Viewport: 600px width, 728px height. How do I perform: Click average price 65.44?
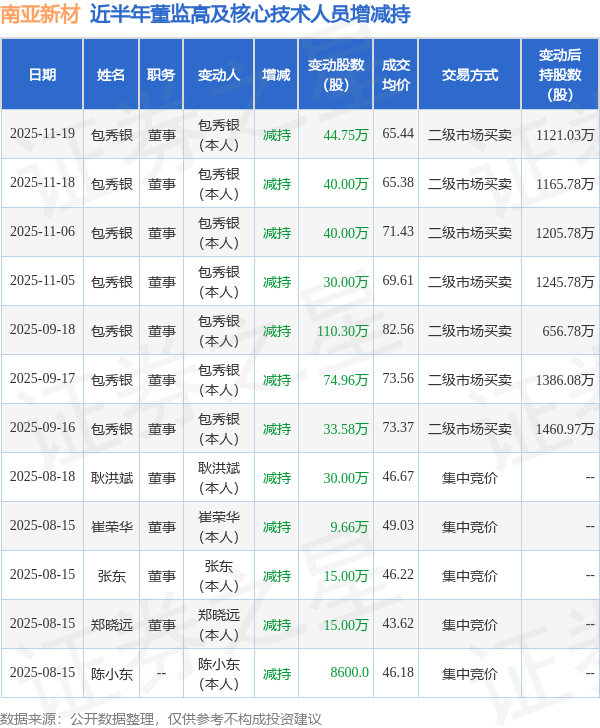pos(398,134)
